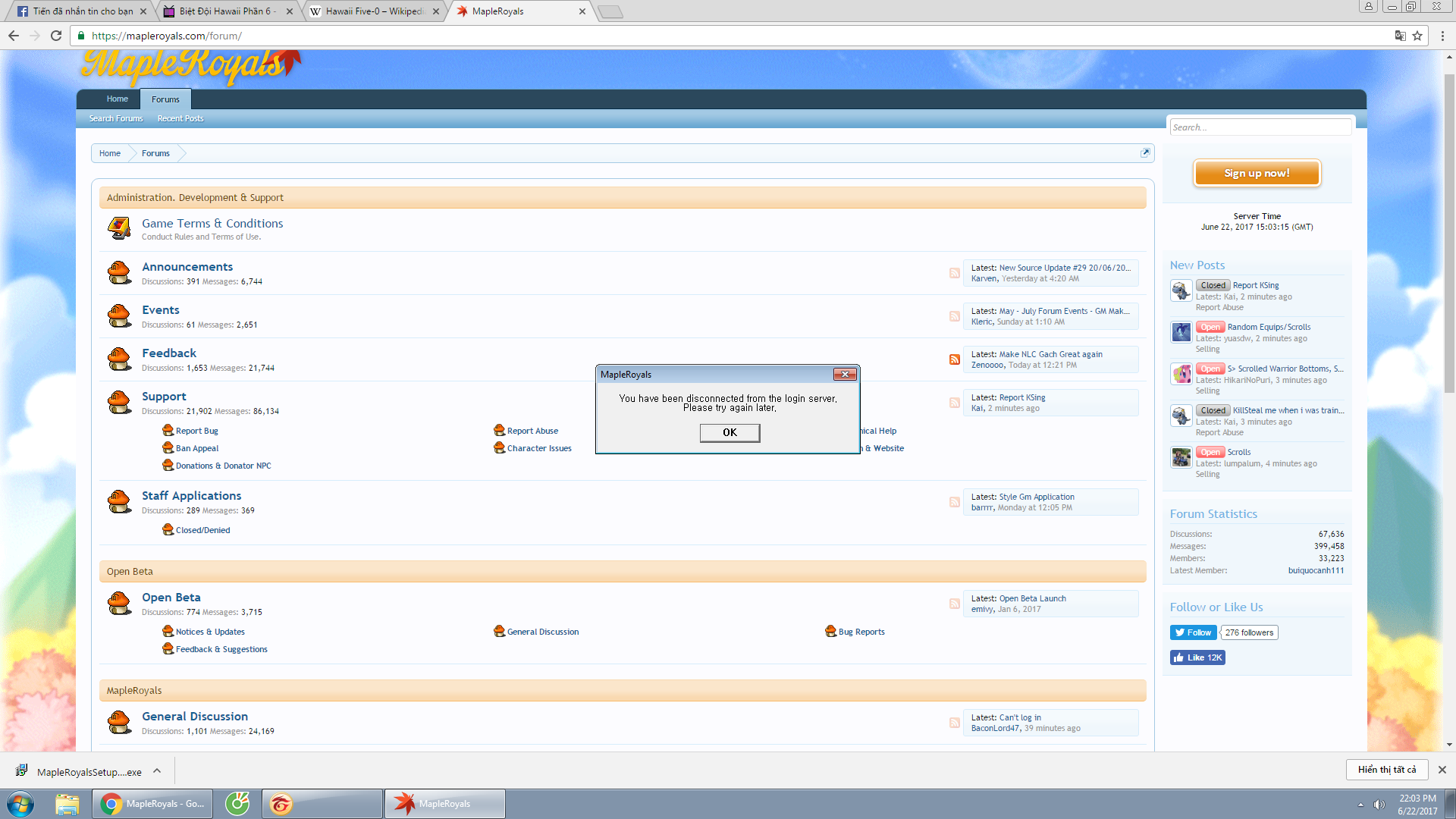The width and height of the screenshot is (1456, 819).
Task: Click the Support forum mushroom icon
Action: pyautogui.click(x=119, y=402)
